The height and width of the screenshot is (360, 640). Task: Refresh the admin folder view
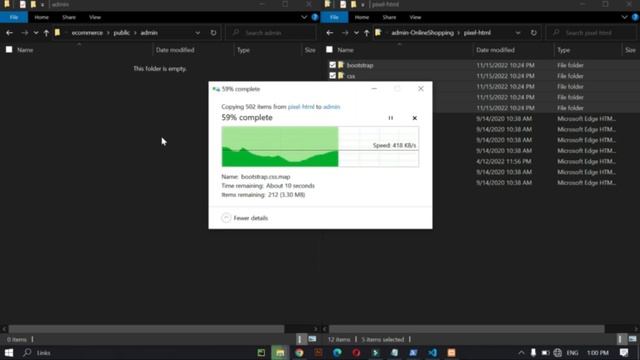[x=213, y=33]
